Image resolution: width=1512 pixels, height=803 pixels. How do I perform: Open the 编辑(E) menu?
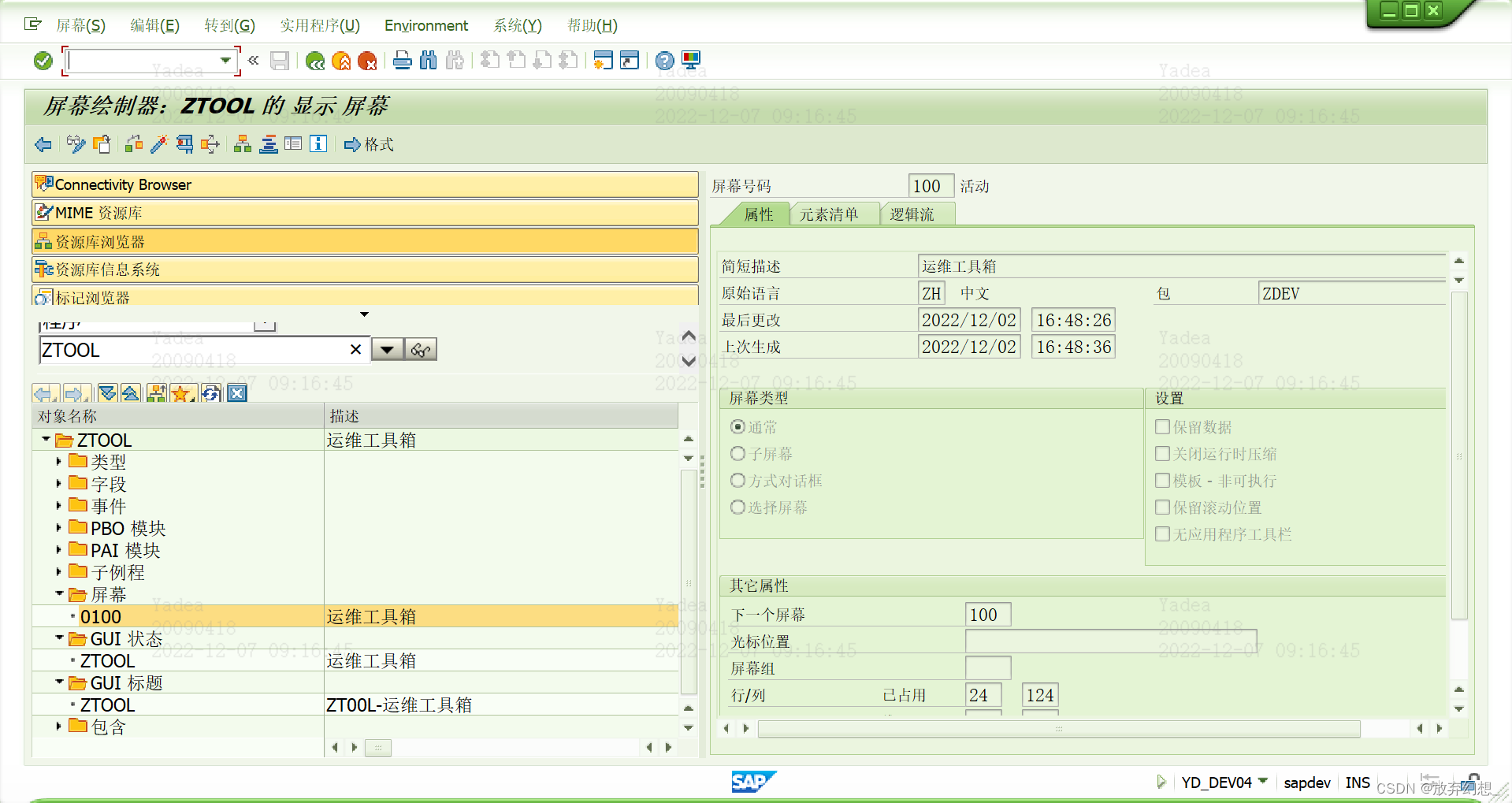(154, 26)
